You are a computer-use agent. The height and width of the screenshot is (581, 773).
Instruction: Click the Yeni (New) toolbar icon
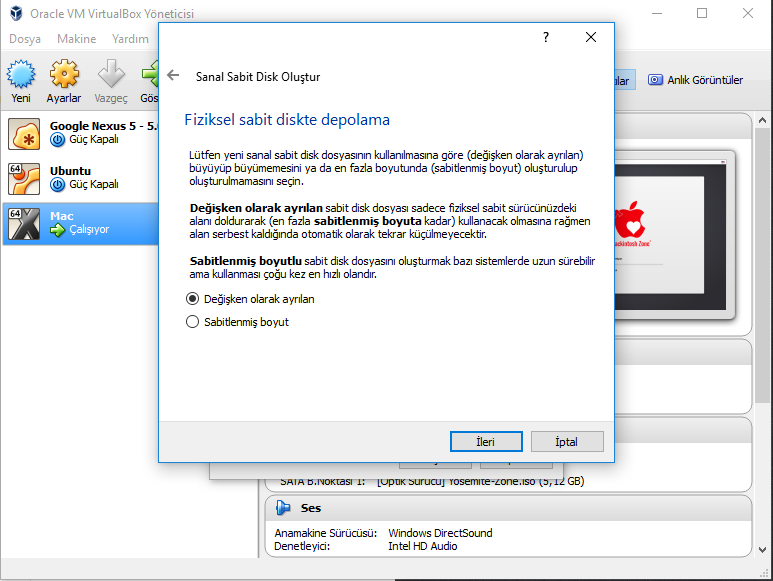(21, 74)
